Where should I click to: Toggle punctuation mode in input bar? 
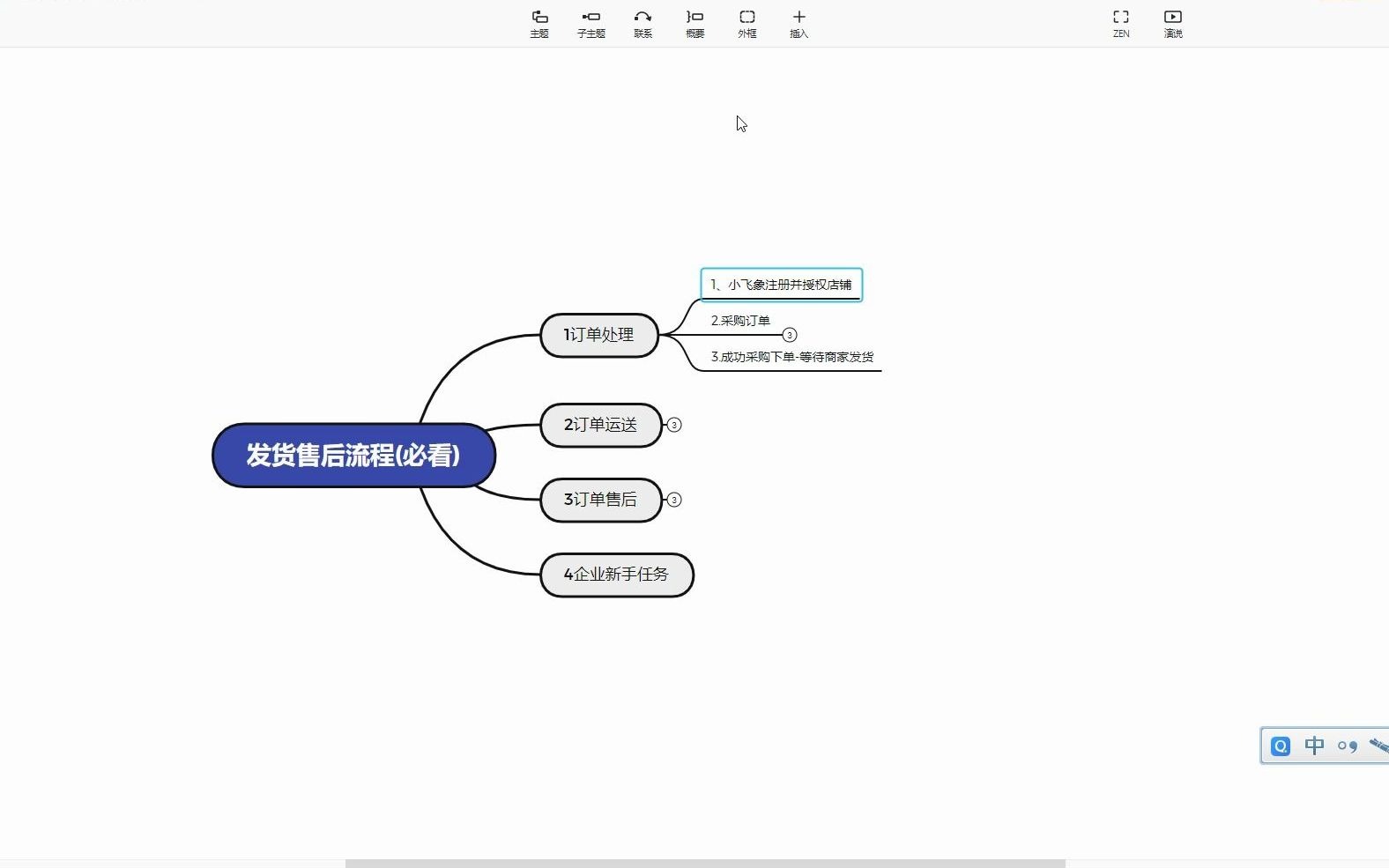click(1348, 746)
